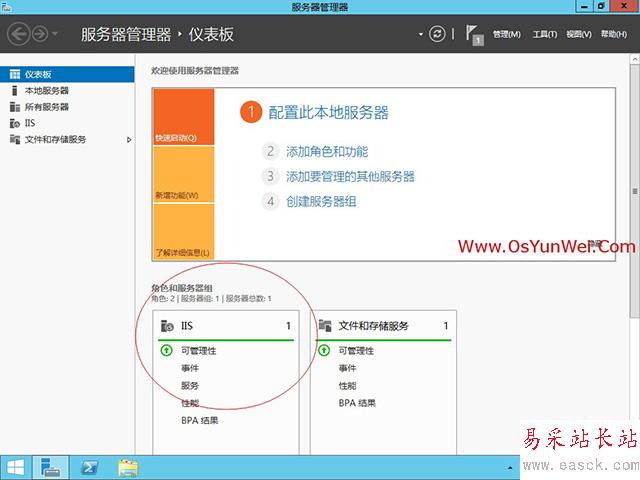Open dropdown arrow left of refresh icon

coord(420,34)
